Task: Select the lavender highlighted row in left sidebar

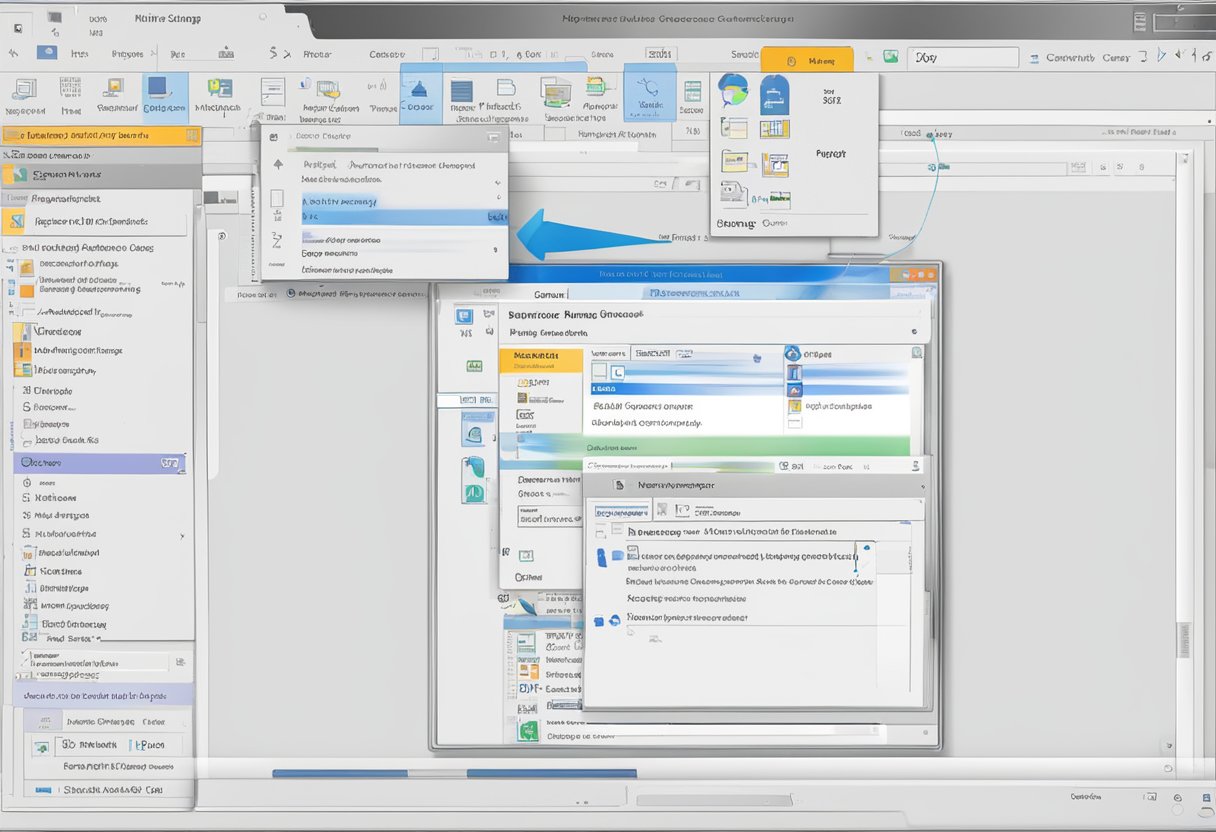Action: pyautogui.click(x=98, y=463)
